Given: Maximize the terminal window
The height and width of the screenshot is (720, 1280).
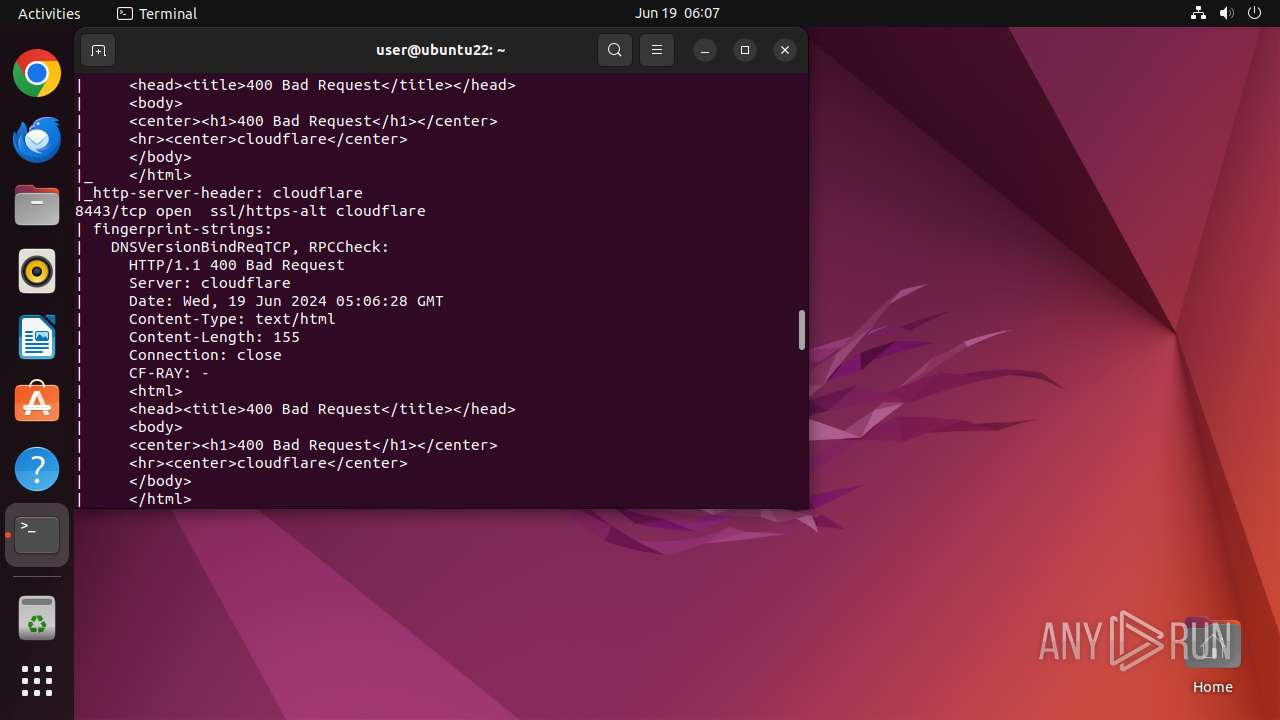Looking at the screenshot, I should coord(745,50).
